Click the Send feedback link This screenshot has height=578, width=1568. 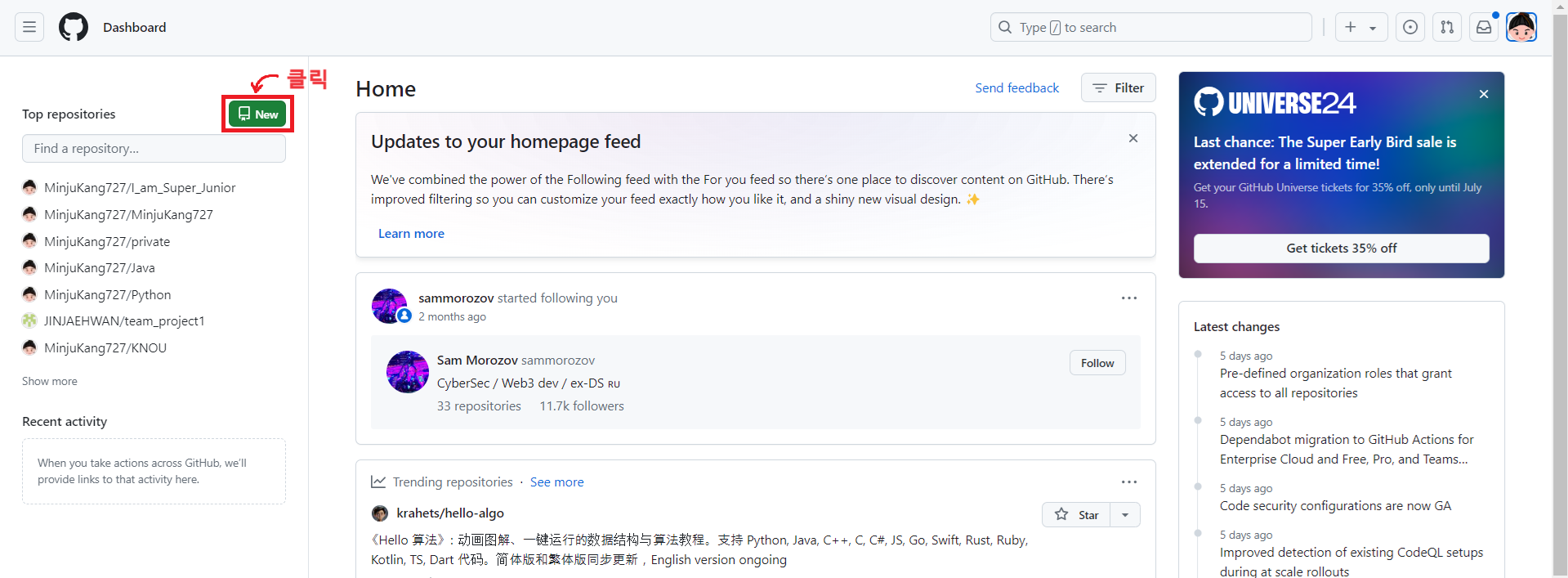[x=1016, y=87]
